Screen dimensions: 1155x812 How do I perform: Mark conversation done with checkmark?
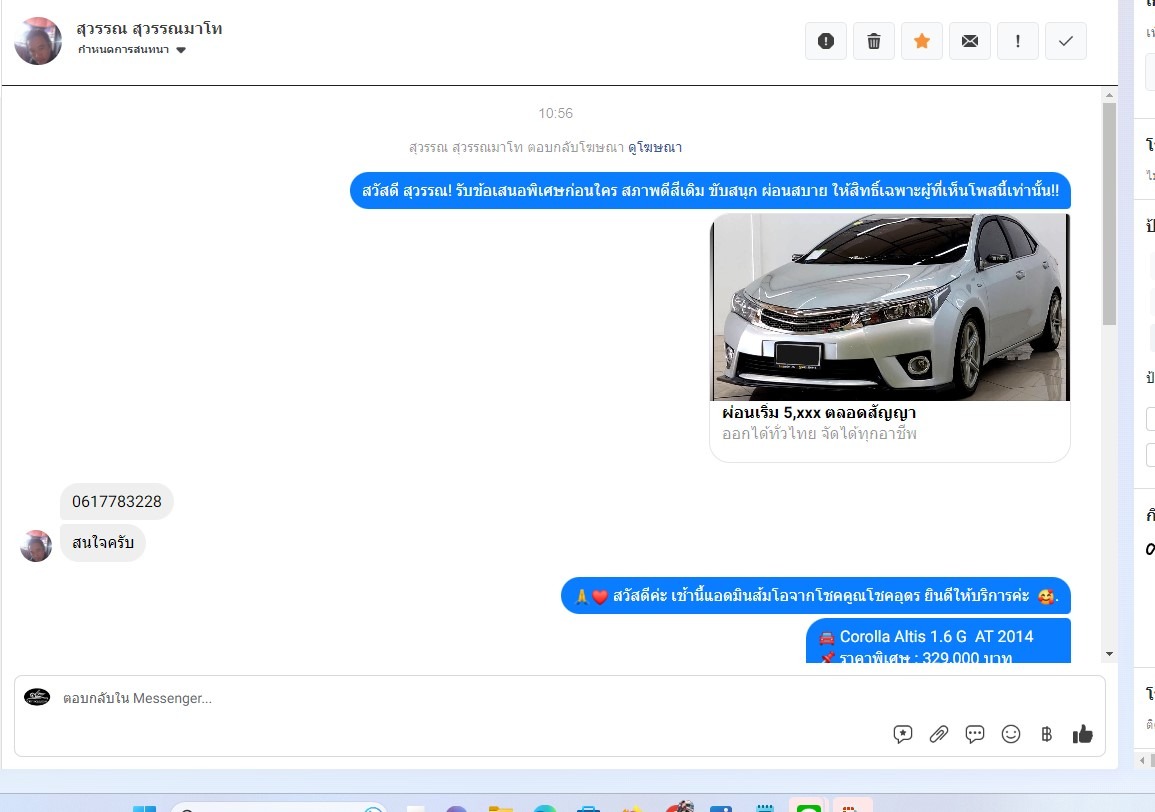(1066, 41)
